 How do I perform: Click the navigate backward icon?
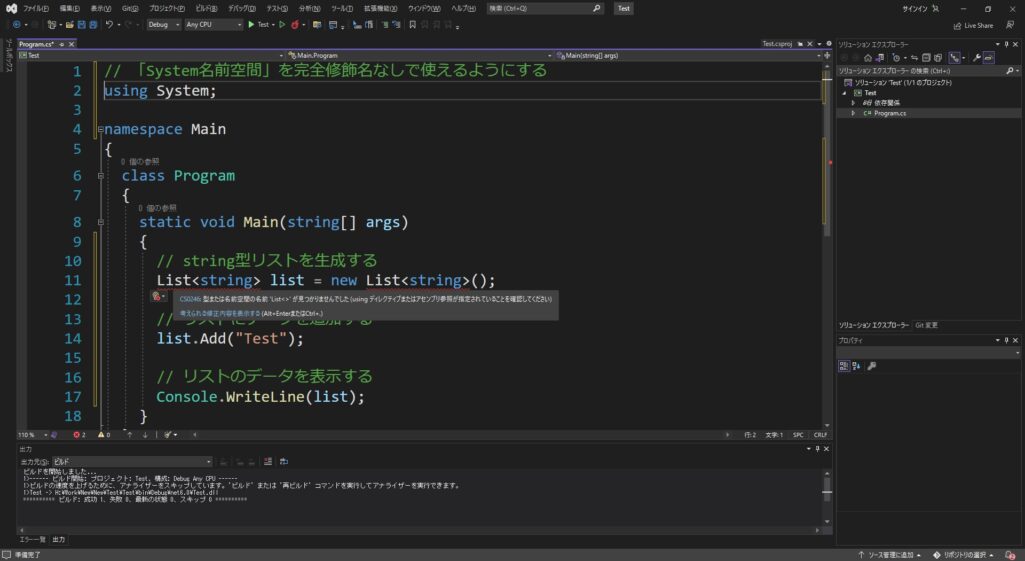tap(16, 24)
